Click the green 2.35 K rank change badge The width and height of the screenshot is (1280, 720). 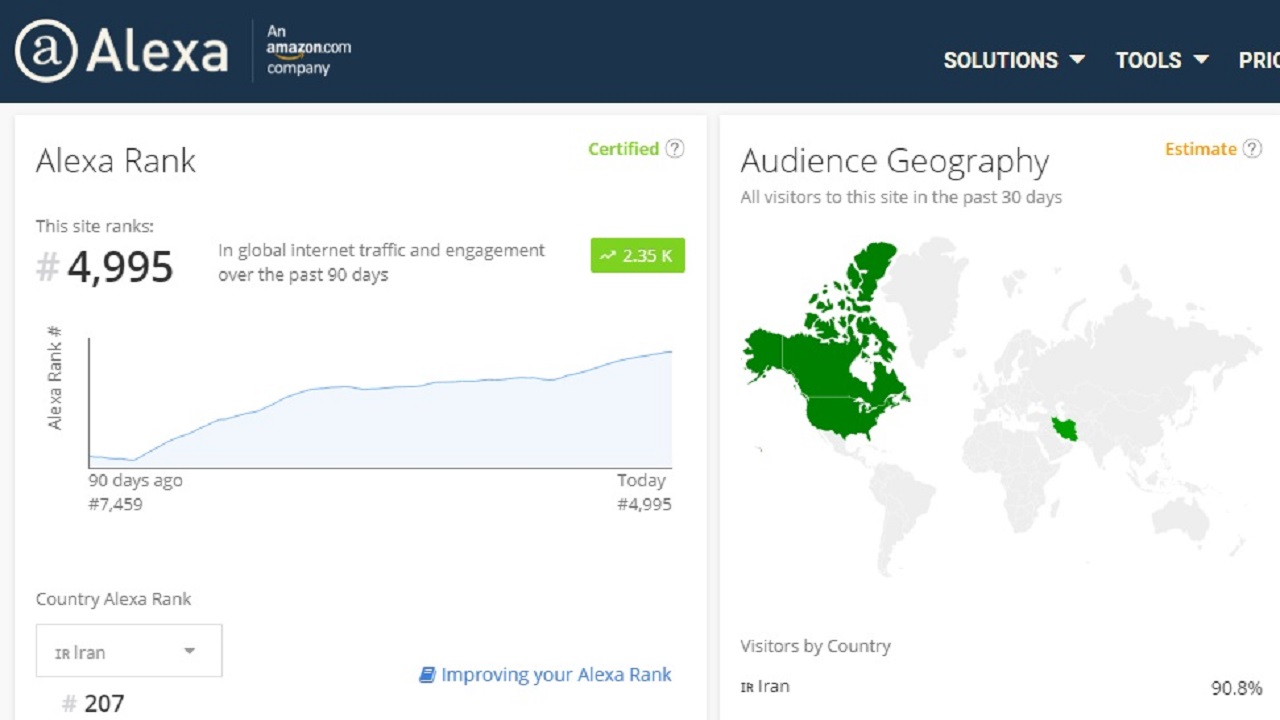point(637,256)
